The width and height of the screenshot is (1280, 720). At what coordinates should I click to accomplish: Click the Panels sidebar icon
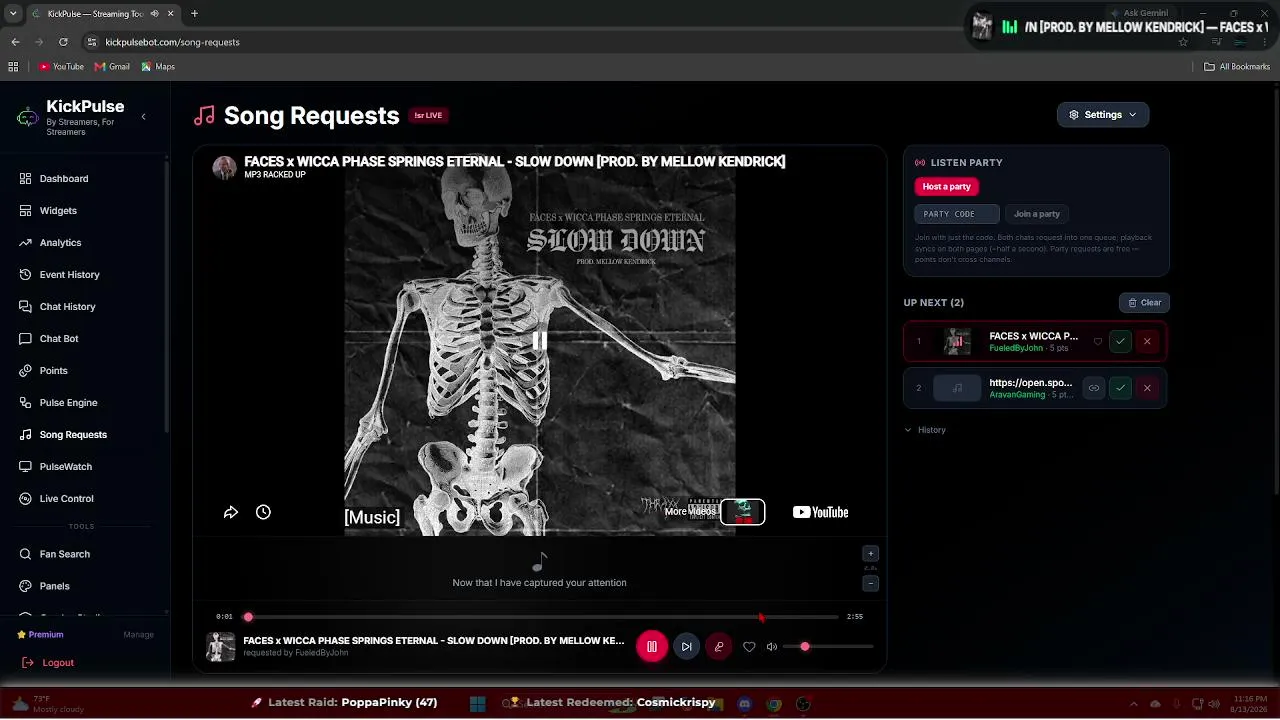coord(26,586)
